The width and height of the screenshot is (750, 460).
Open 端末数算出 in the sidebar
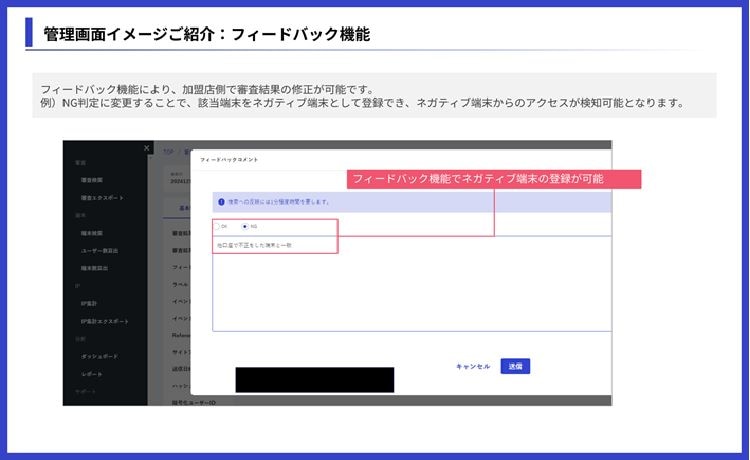point(94,268)
